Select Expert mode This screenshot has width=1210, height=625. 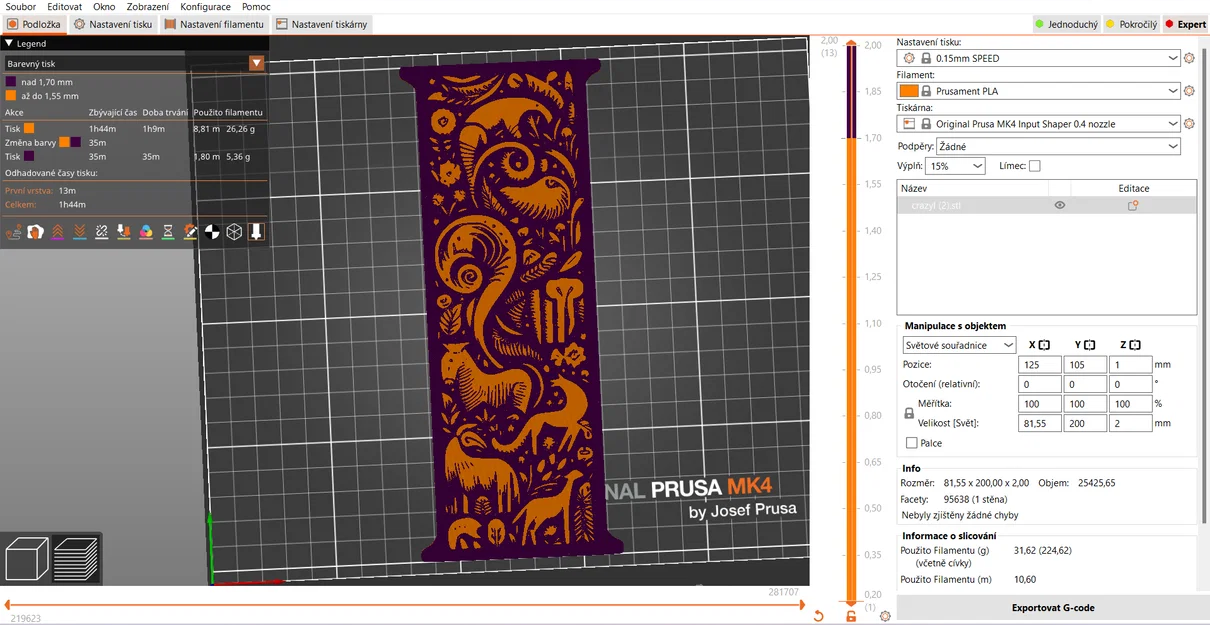[x=1185, y=24]
